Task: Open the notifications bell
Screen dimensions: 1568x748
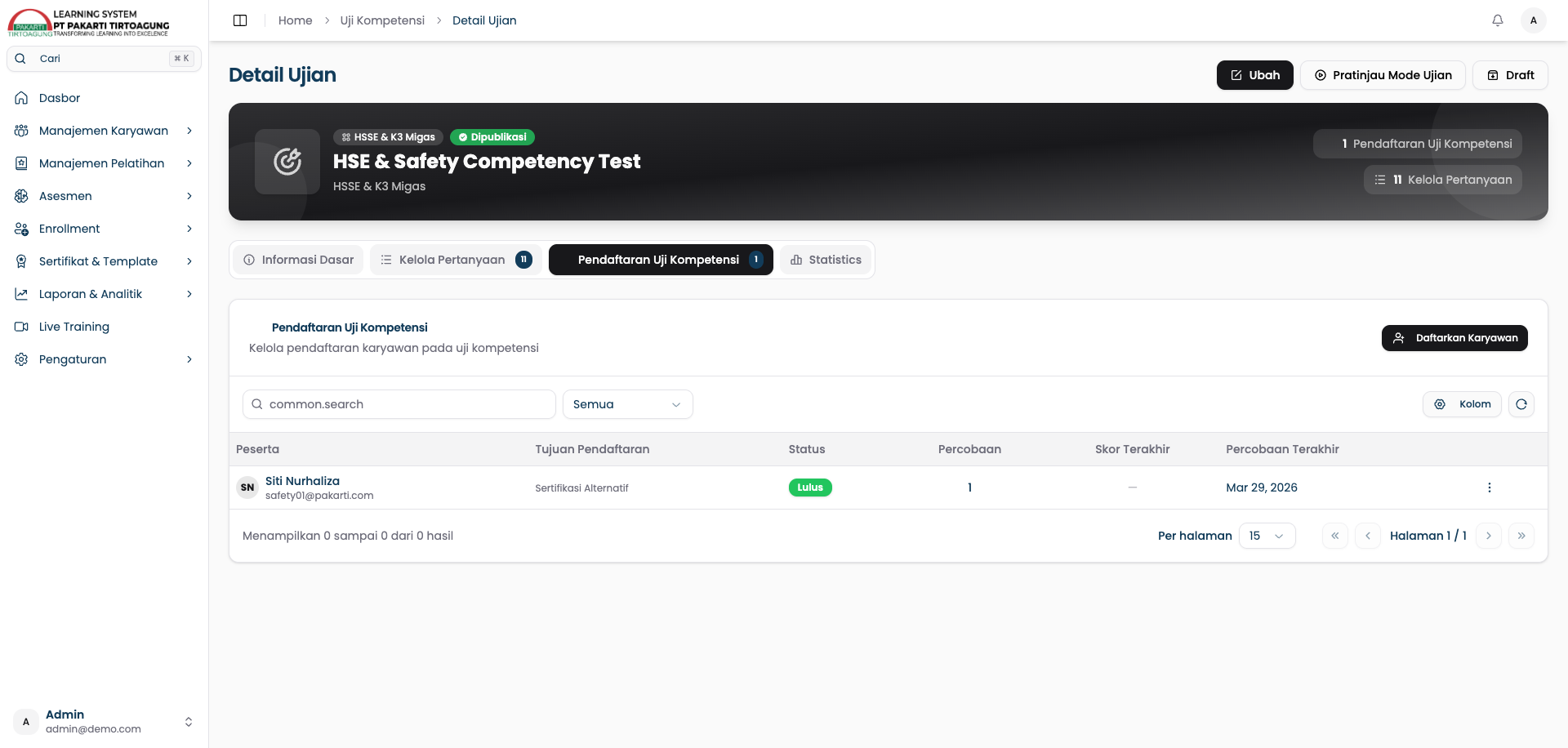Action: pos(1498,20)
